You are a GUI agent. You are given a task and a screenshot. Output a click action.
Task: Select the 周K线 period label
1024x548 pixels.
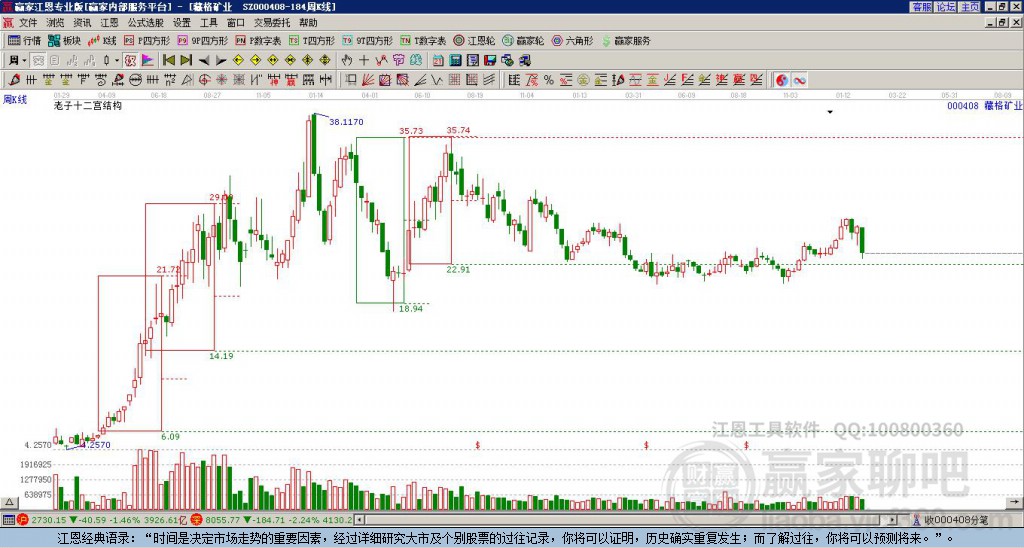(x=15, y=100)
